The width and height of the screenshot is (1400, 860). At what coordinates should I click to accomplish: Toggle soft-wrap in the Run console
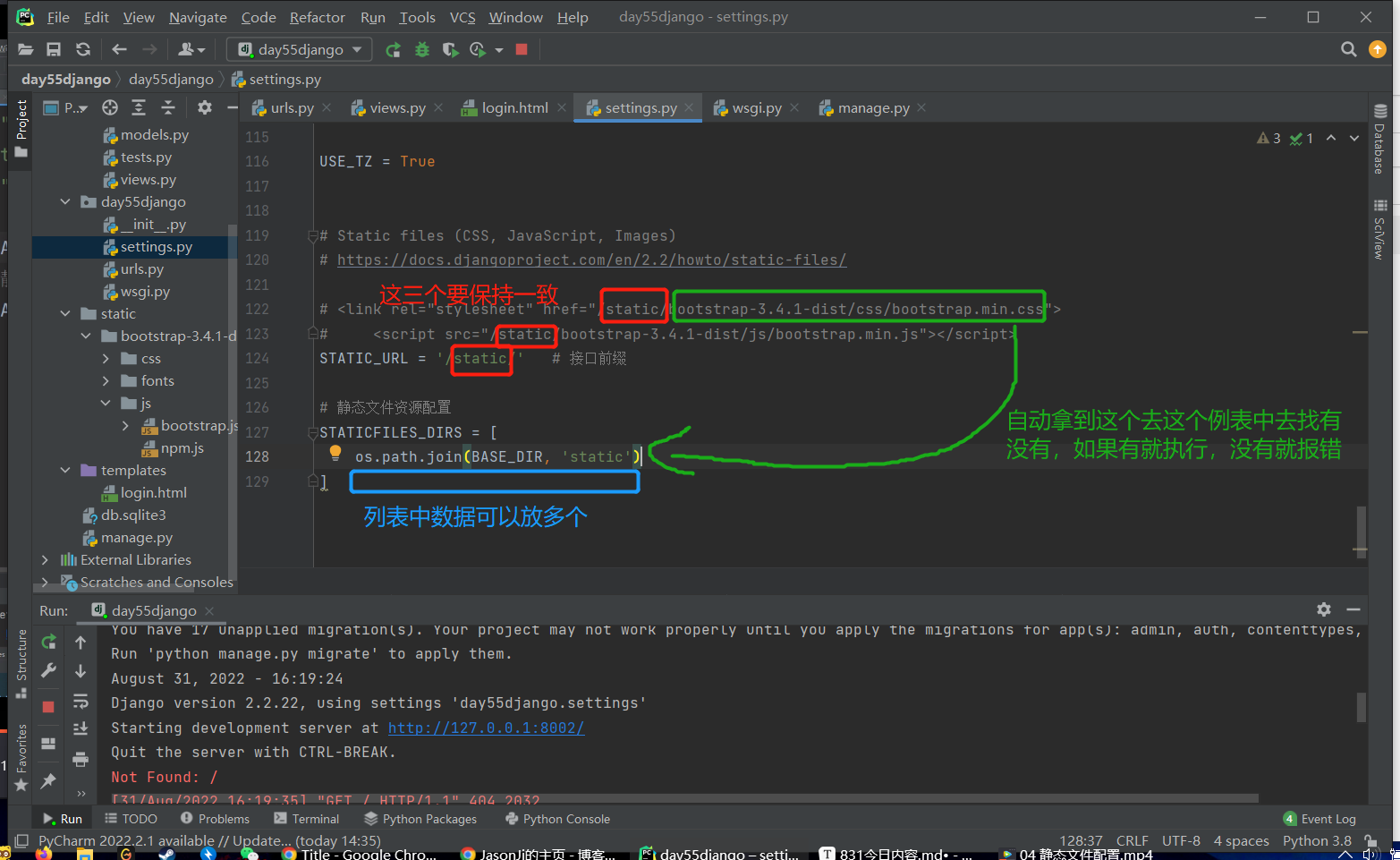81,701
